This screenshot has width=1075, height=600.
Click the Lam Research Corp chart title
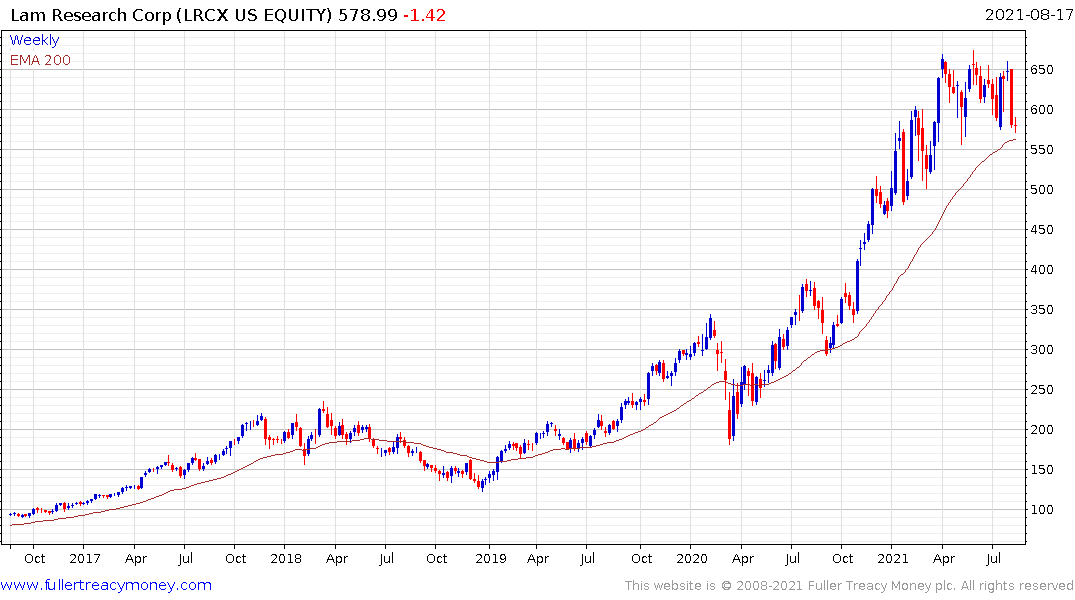(x=171, y=15)
